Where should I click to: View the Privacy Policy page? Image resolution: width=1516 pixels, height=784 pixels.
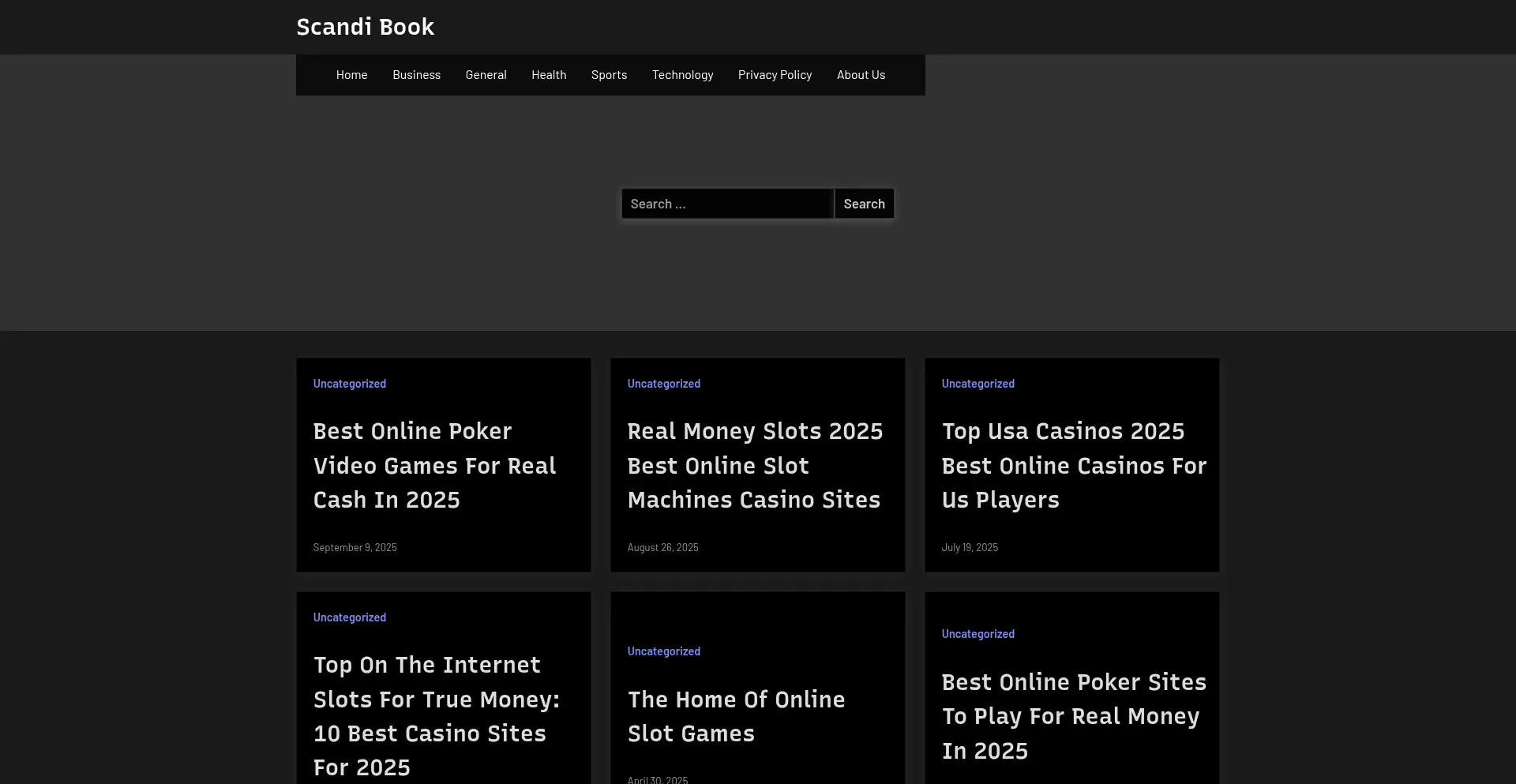coord(775,75)
